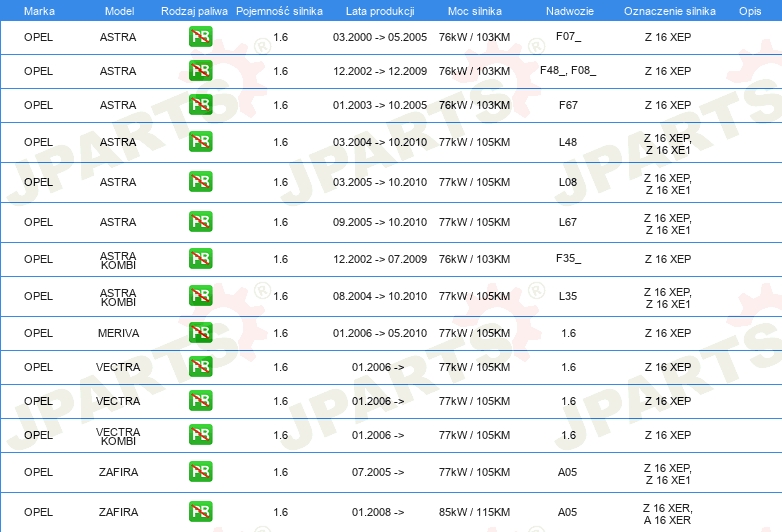
Task: Select the body code cell F07_
Action: click(568, 36)
